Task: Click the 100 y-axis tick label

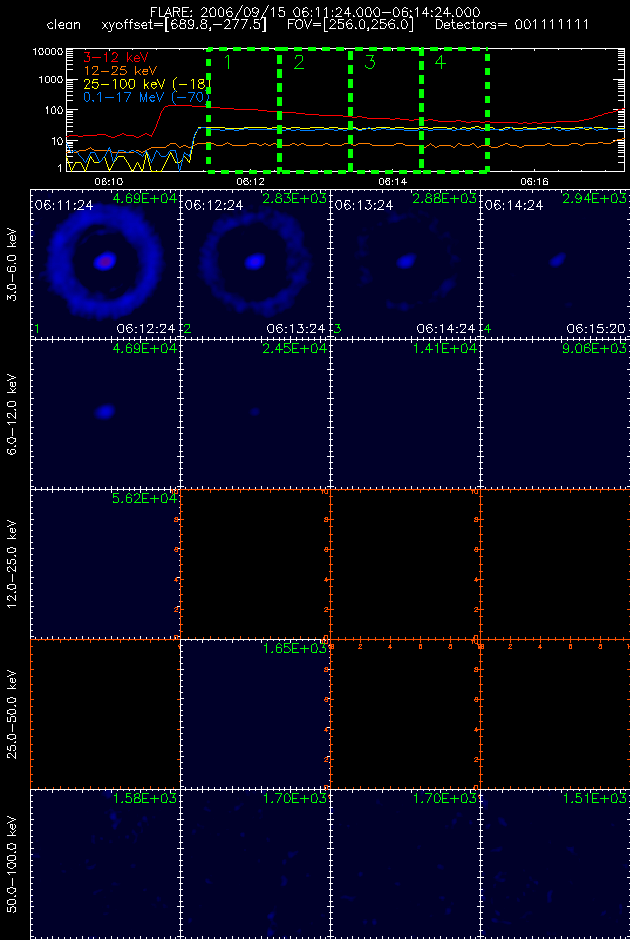Action: (55, 110)
